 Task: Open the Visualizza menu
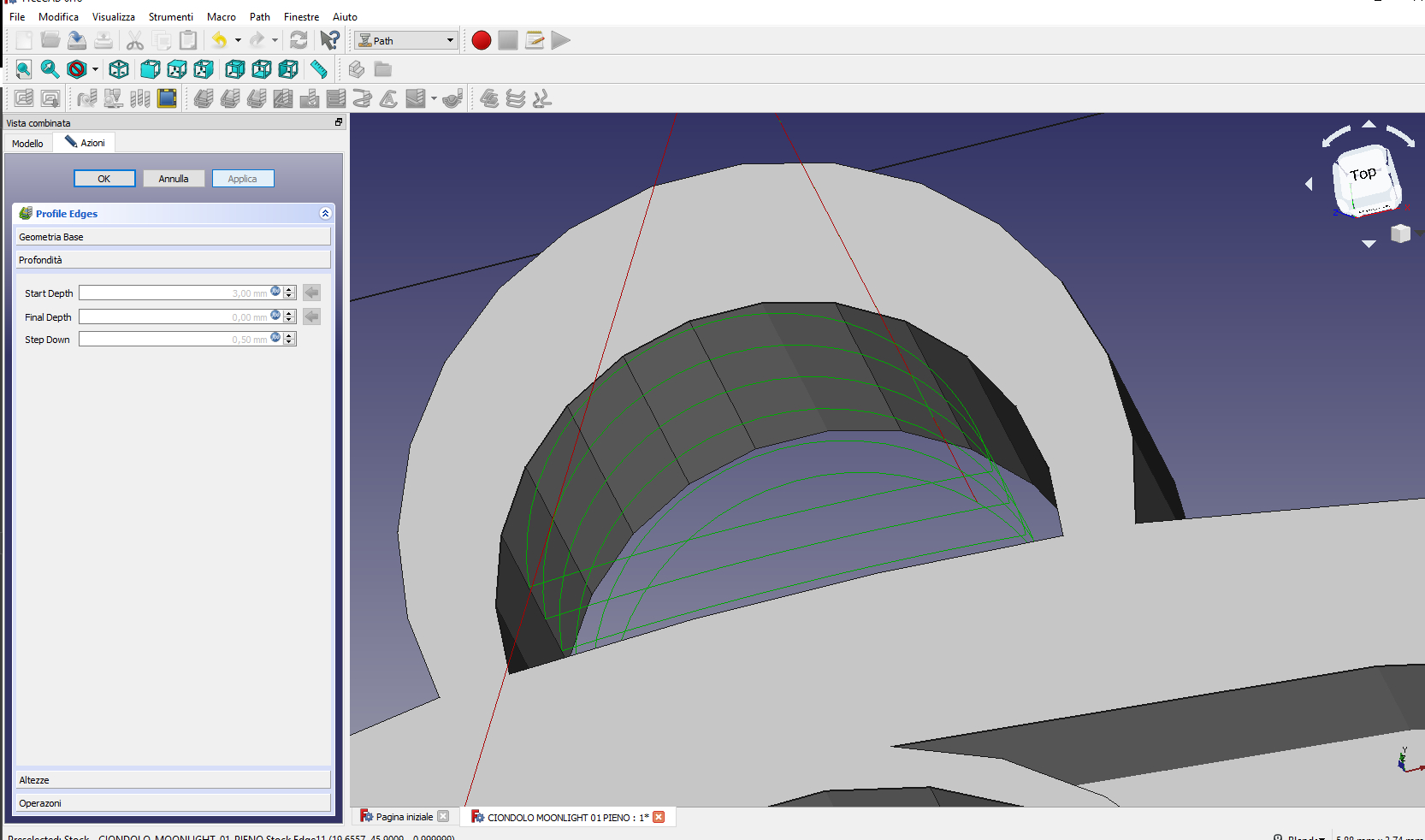click(x=114, y=16)
